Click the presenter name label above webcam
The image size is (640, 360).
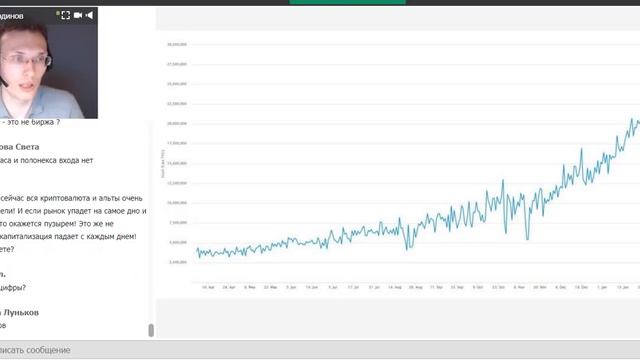(11, 16)
